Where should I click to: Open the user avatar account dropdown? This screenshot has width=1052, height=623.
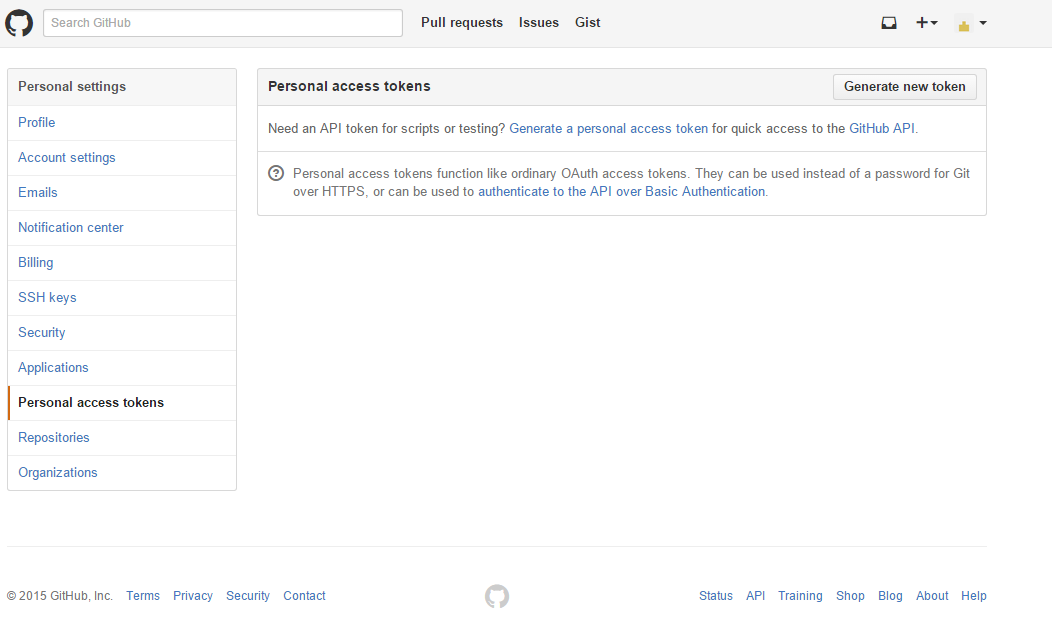[970, 23]
